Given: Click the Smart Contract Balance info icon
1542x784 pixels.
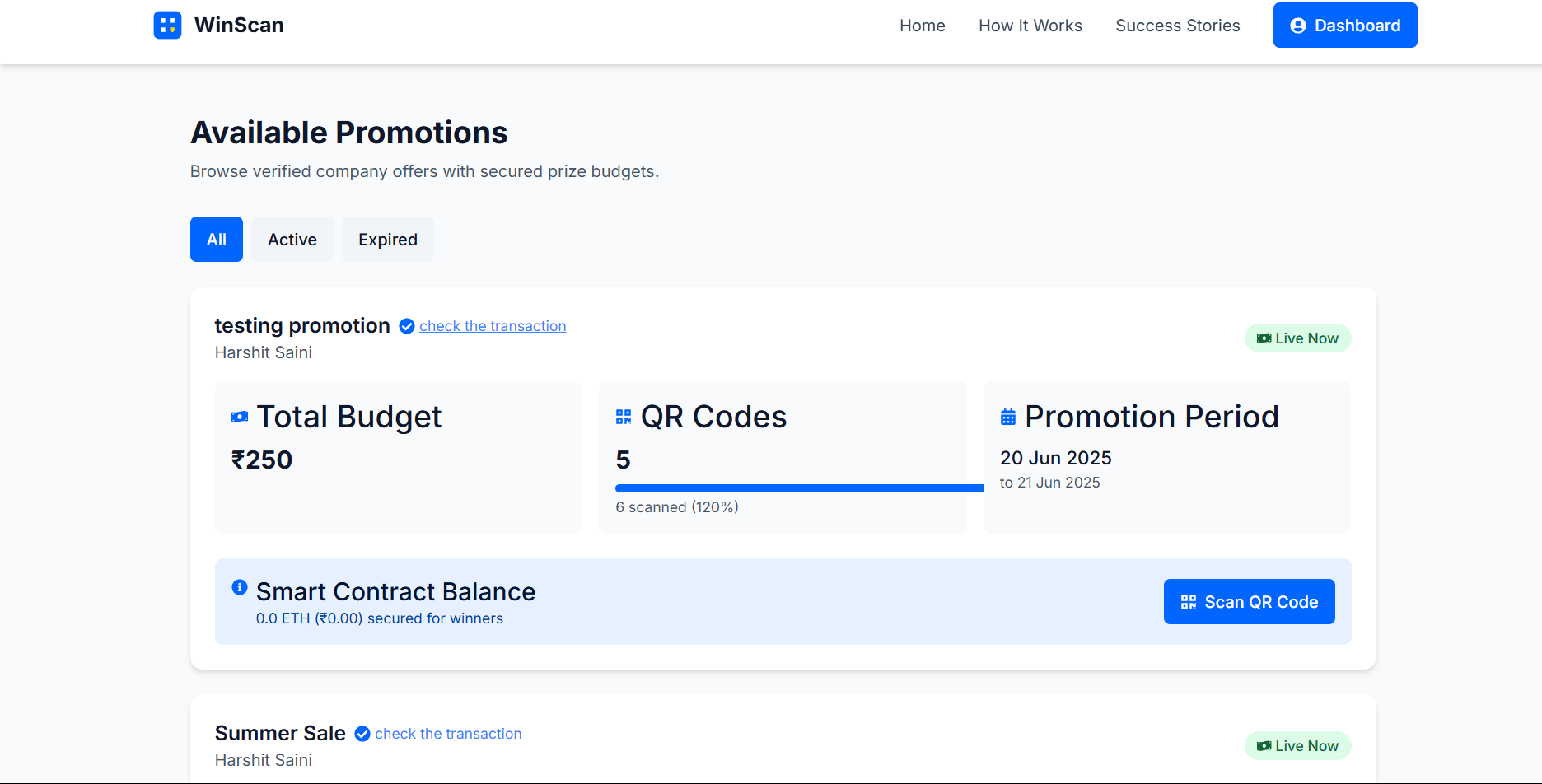Looking at the screenshot, I should [240, 587].
